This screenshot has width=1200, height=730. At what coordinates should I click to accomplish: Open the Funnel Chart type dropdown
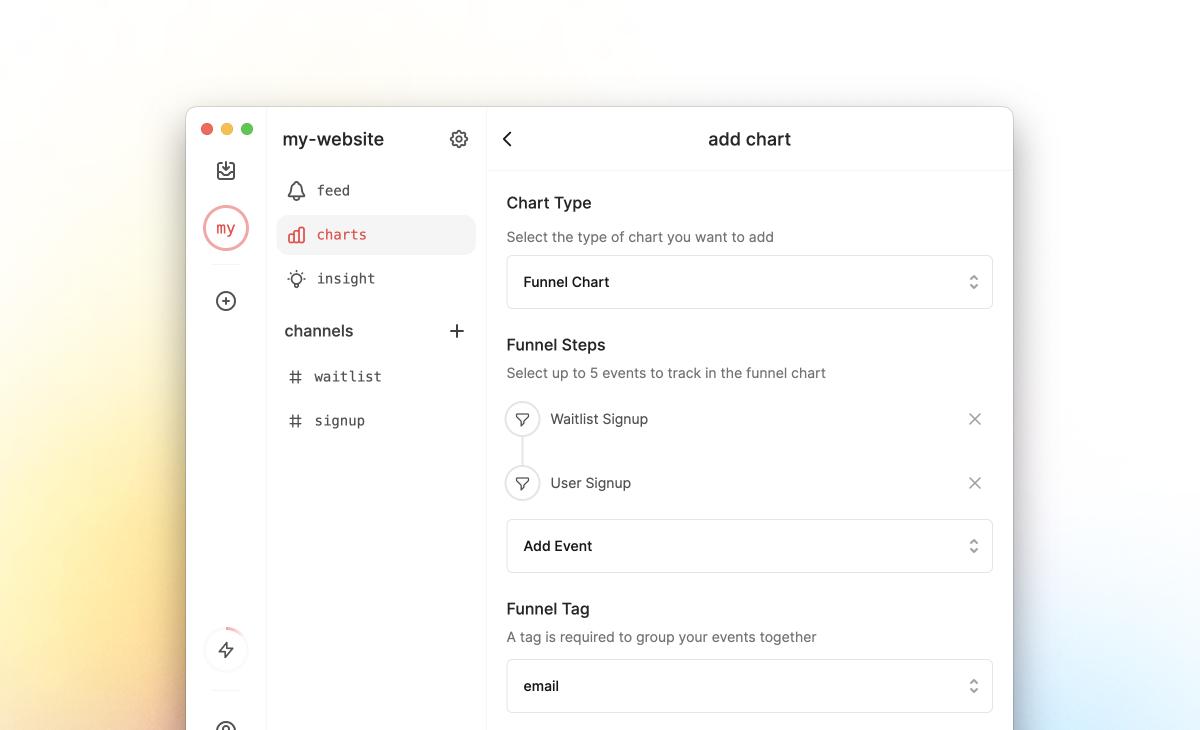coord(749,282)
